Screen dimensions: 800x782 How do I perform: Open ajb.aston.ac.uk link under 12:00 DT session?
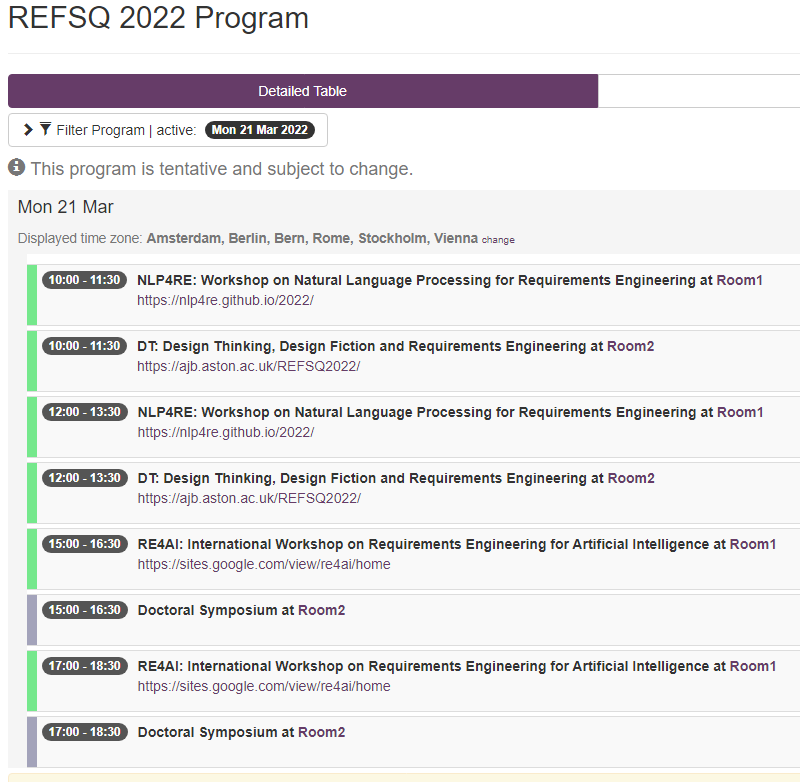coord(249,498)
